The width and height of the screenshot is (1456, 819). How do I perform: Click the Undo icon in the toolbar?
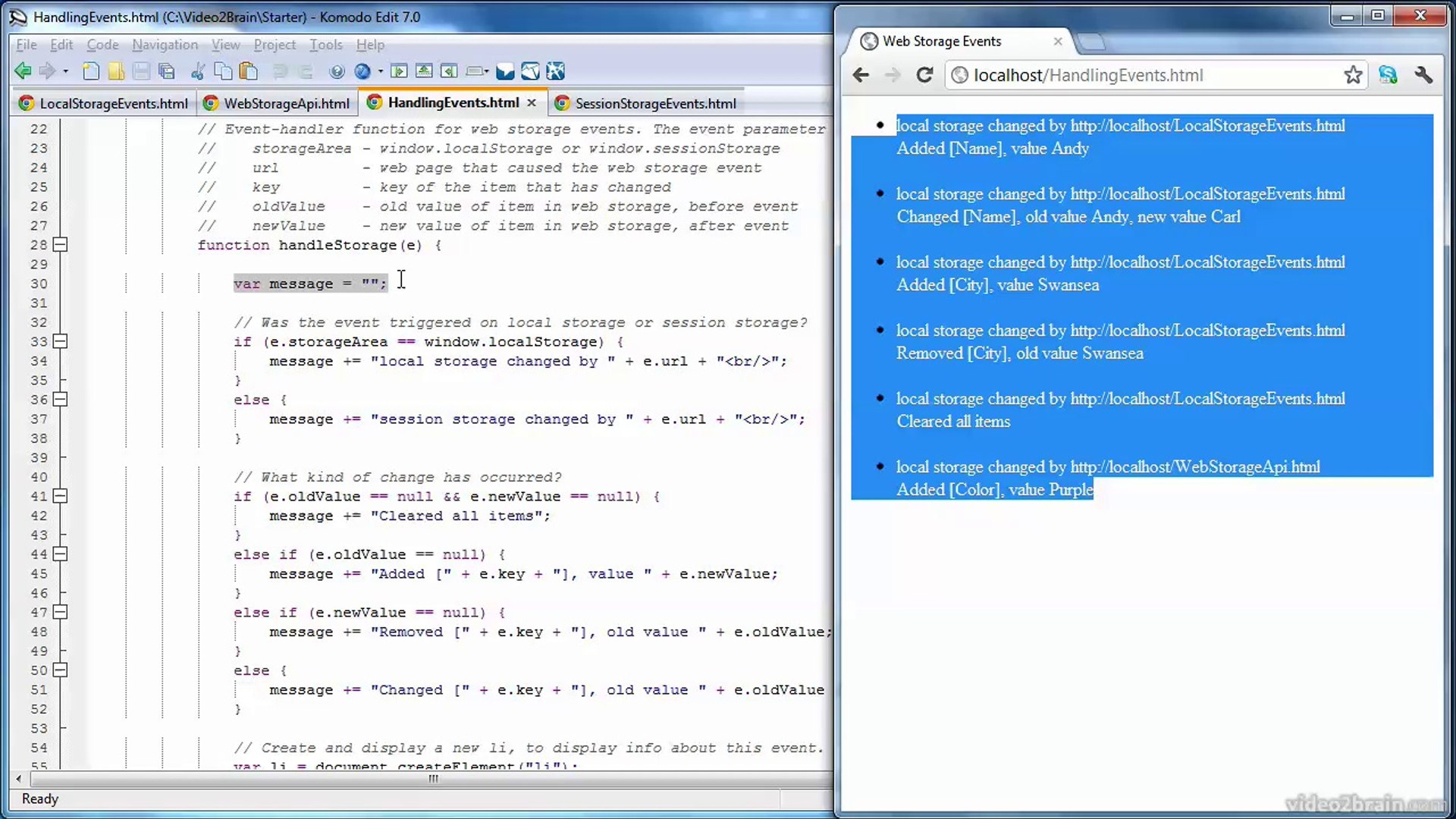(x=280, y=71)
